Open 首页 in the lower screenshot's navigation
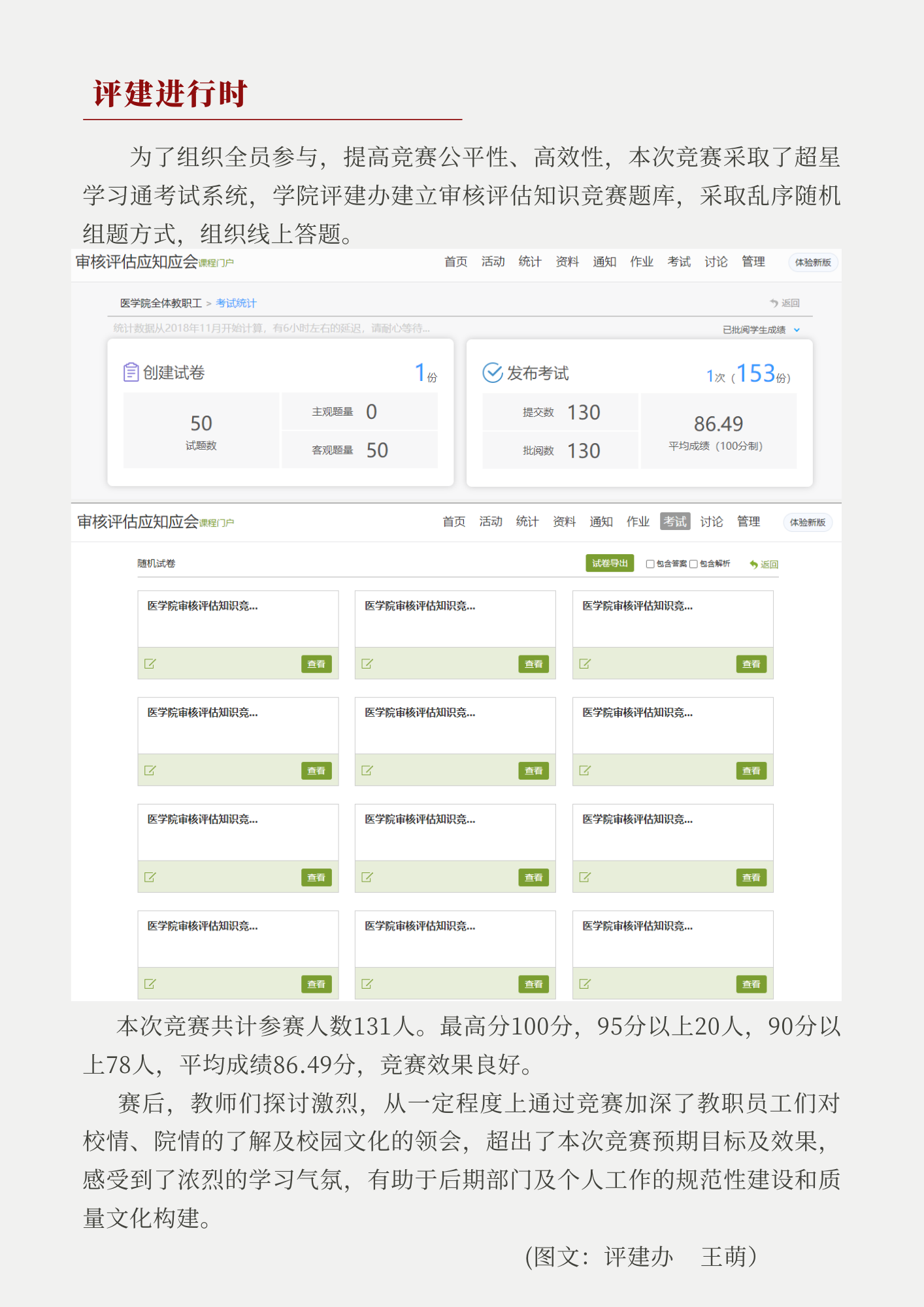The height and width of the screenshot is (1307, 924). (454, 521)
